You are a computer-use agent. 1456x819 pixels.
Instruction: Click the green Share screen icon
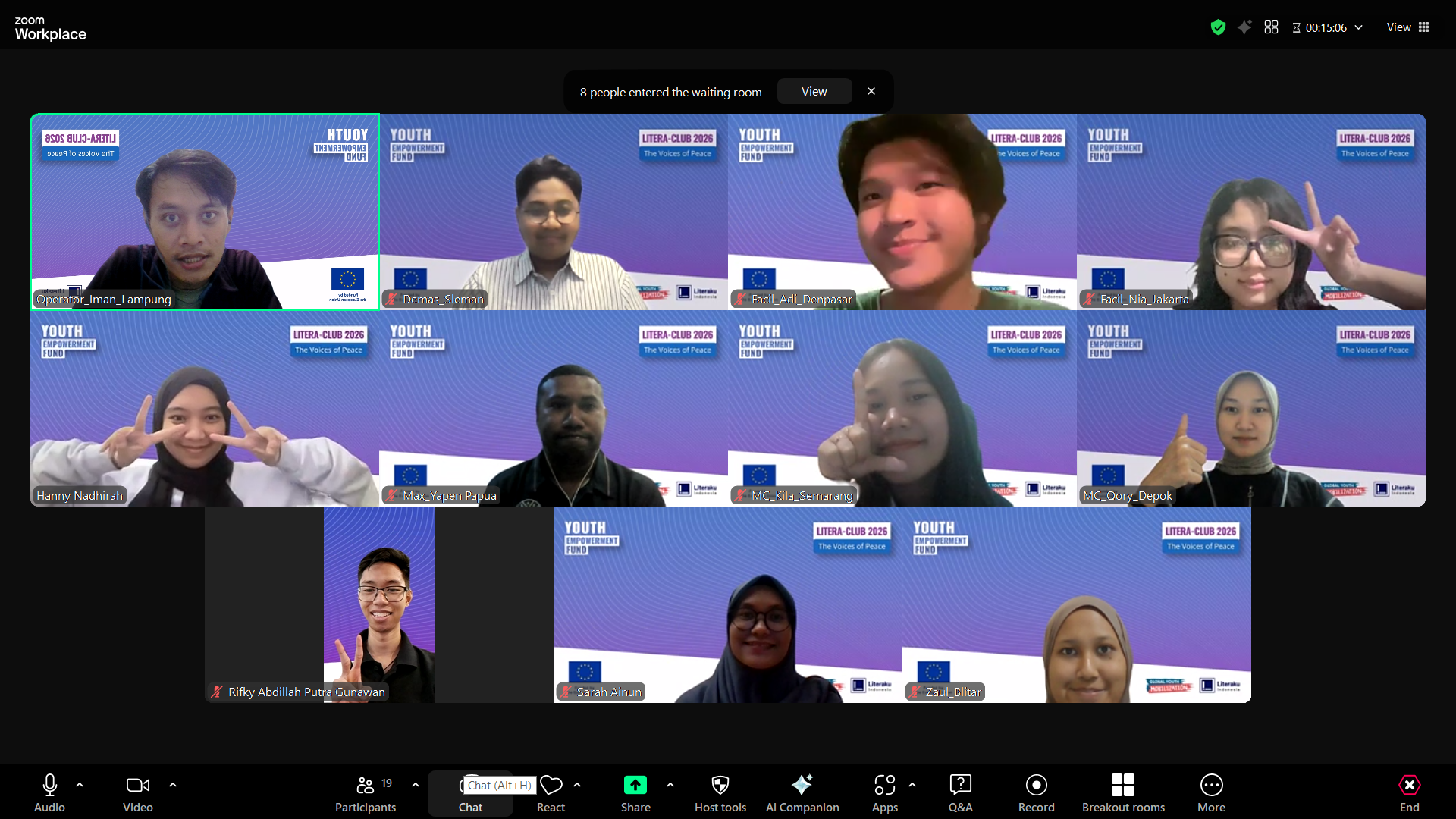635,785
